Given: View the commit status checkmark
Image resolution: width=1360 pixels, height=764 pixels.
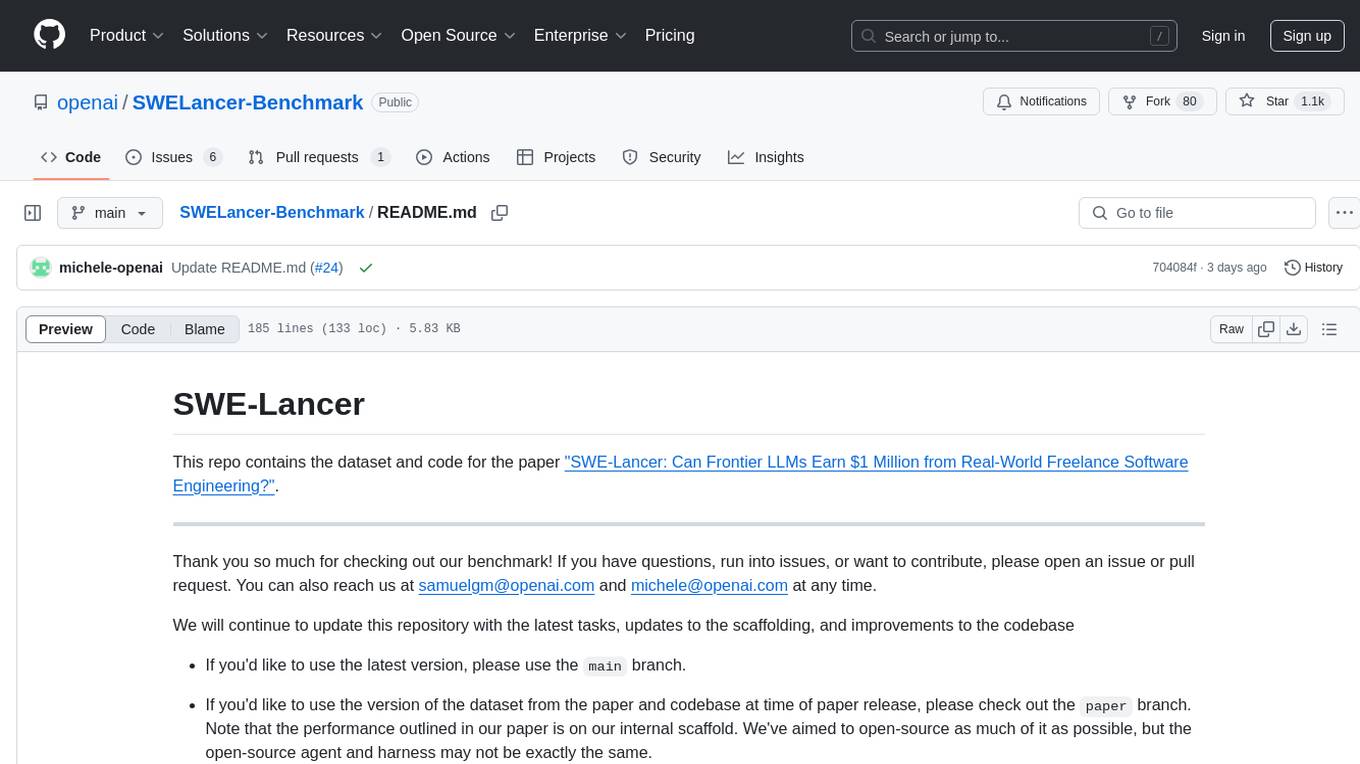Looking at the screenshot, I should coord(365,268).
